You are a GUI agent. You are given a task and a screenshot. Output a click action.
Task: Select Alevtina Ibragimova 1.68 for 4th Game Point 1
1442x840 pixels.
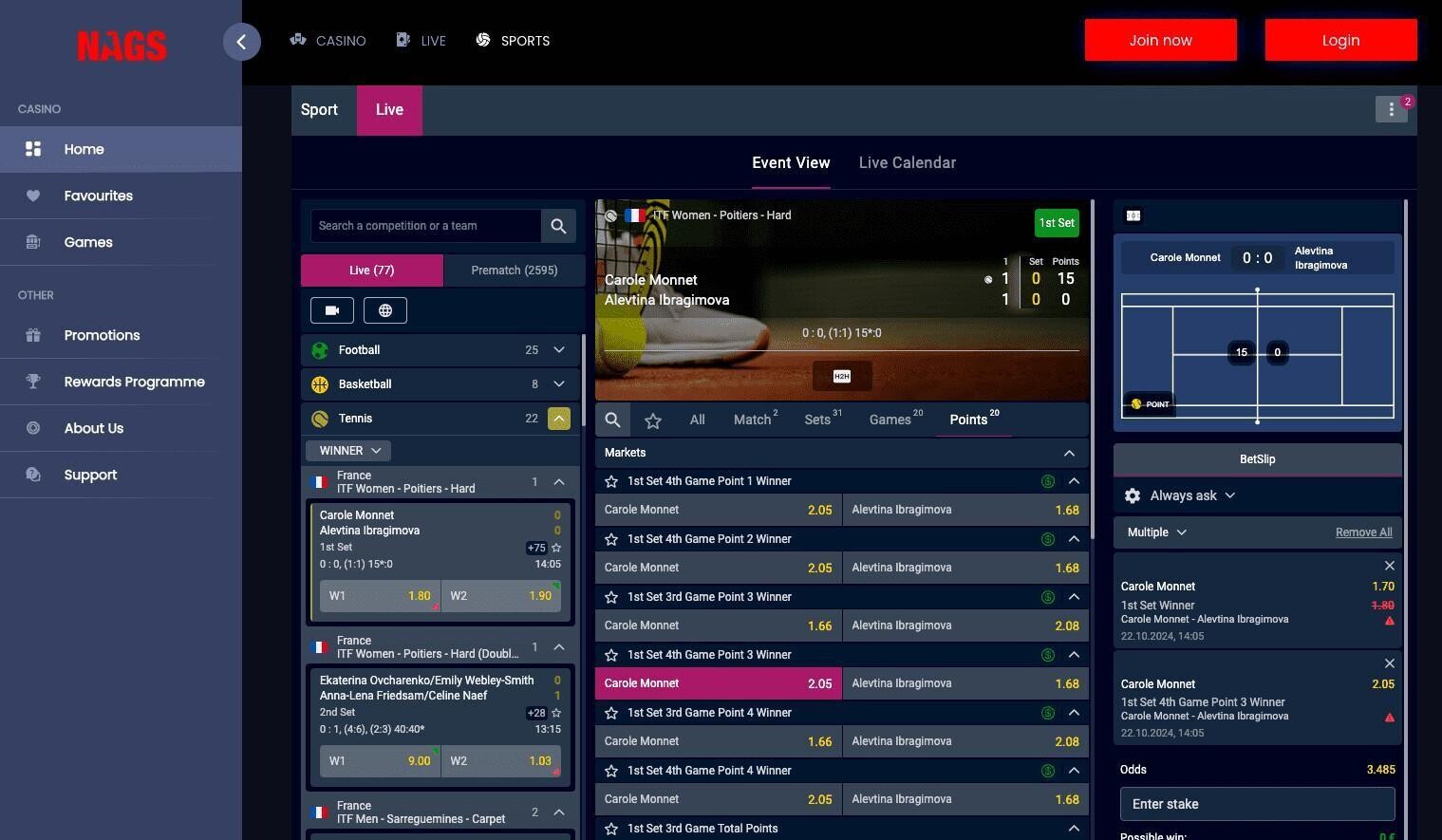[965, 510]
